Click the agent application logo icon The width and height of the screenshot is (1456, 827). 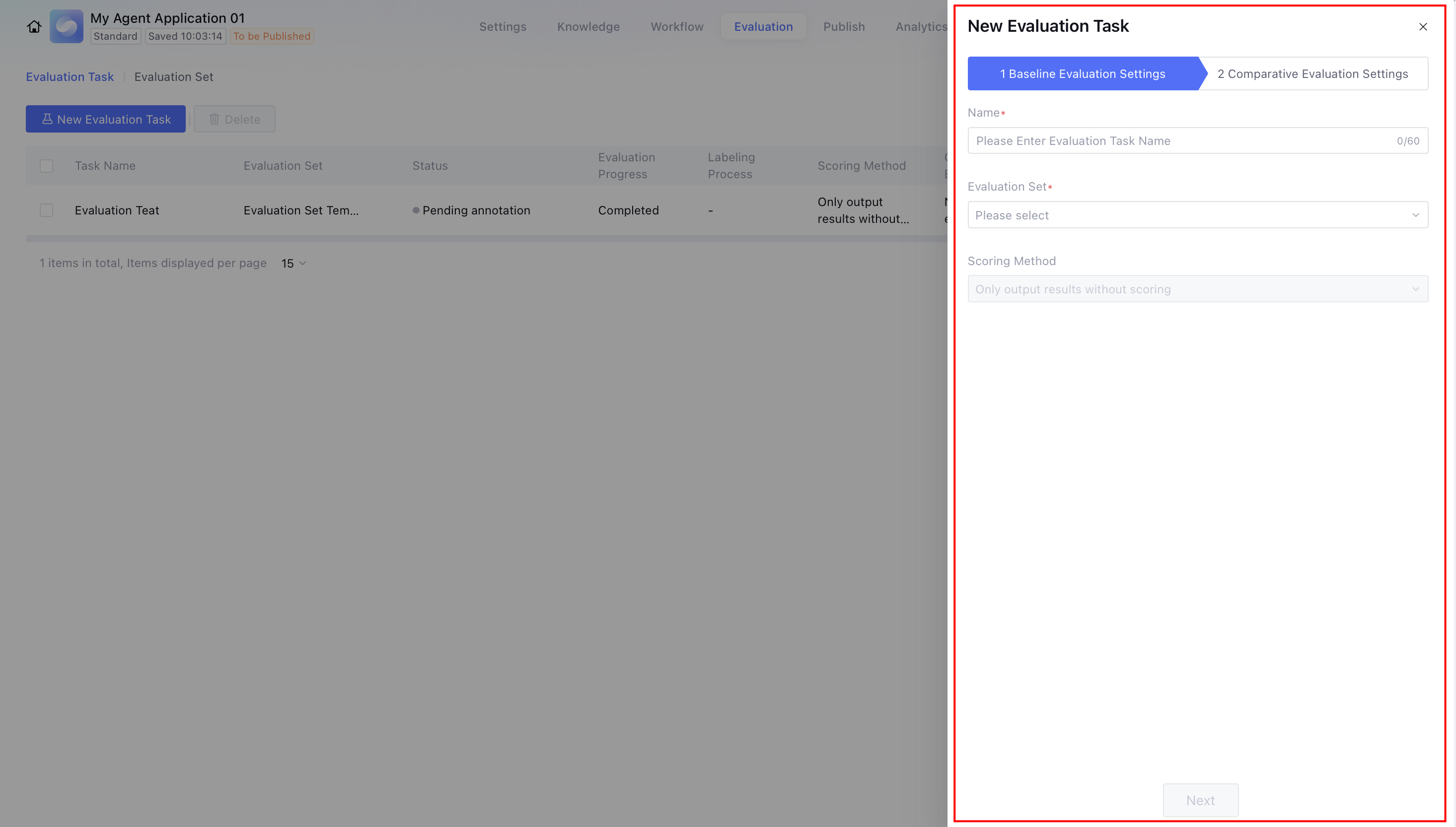pos(67,27)
